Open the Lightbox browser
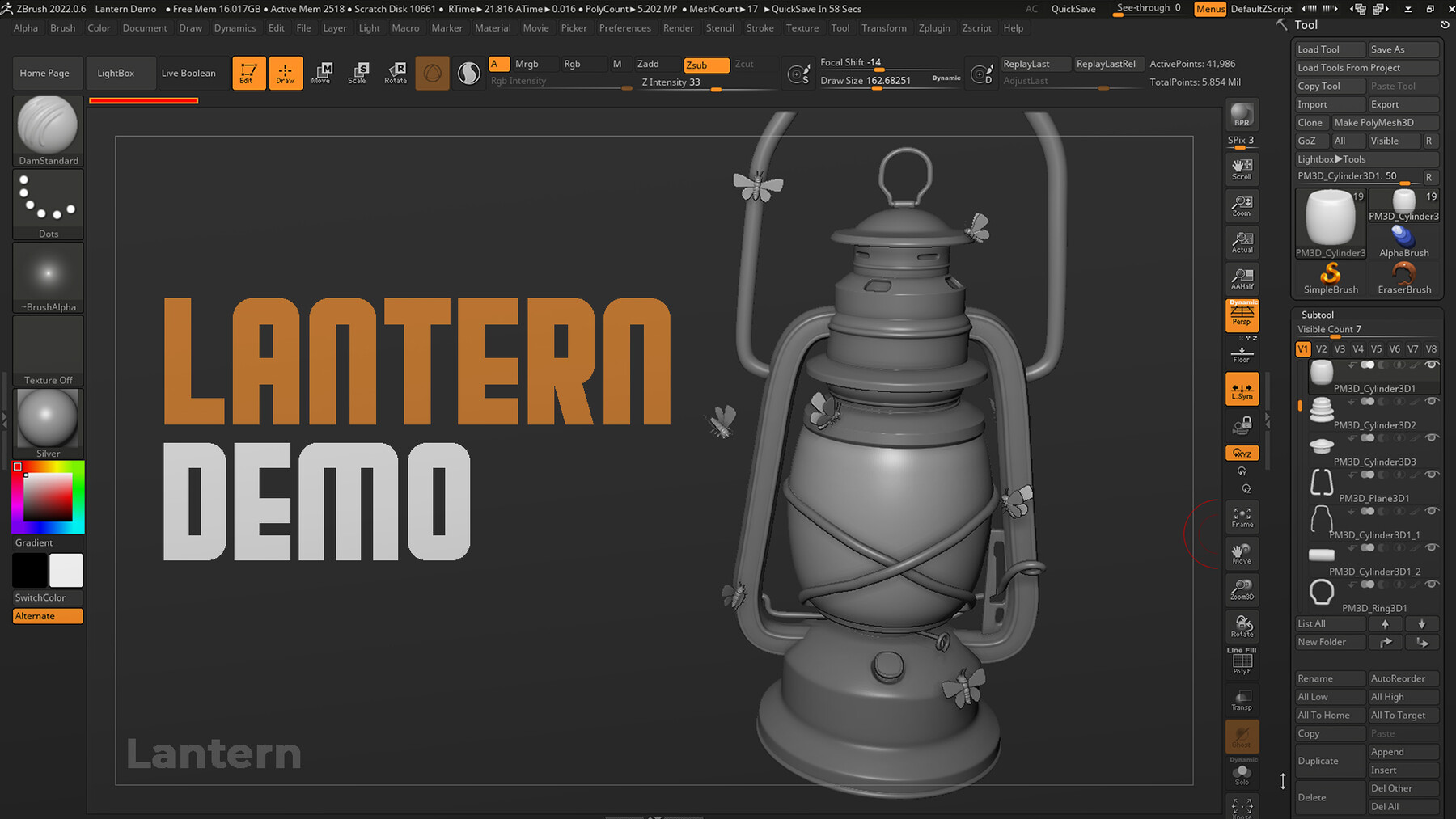 tap(121, 73)
